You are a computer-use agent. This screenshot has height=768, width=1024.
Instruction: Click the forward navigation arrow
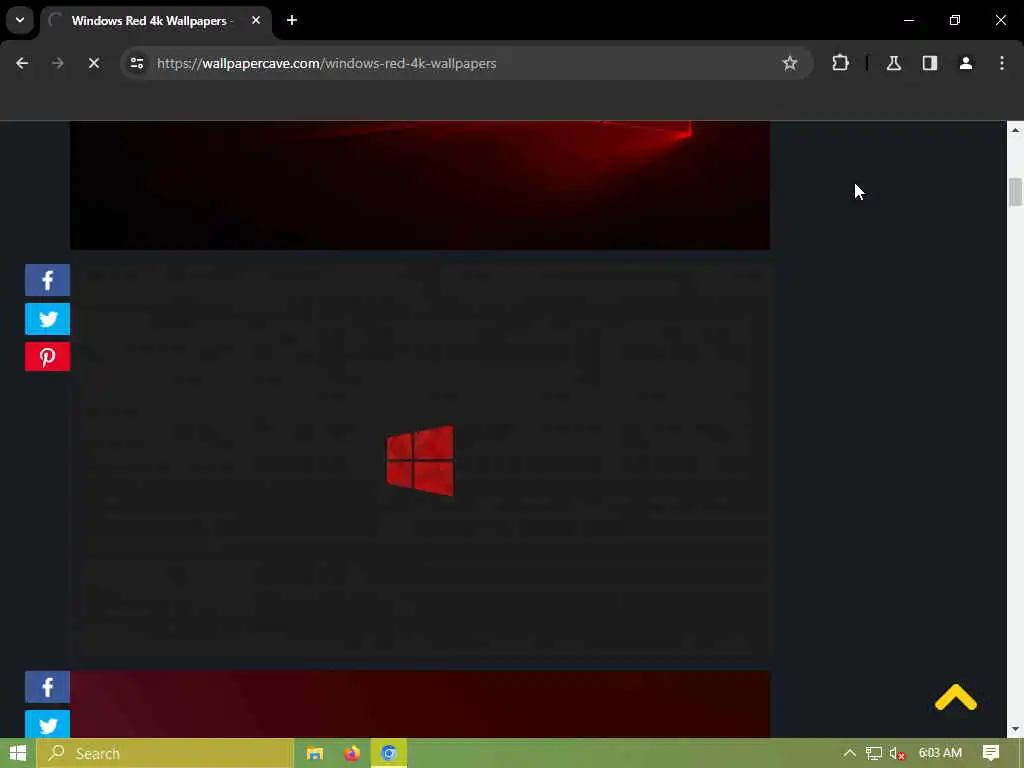coord(57,63)
